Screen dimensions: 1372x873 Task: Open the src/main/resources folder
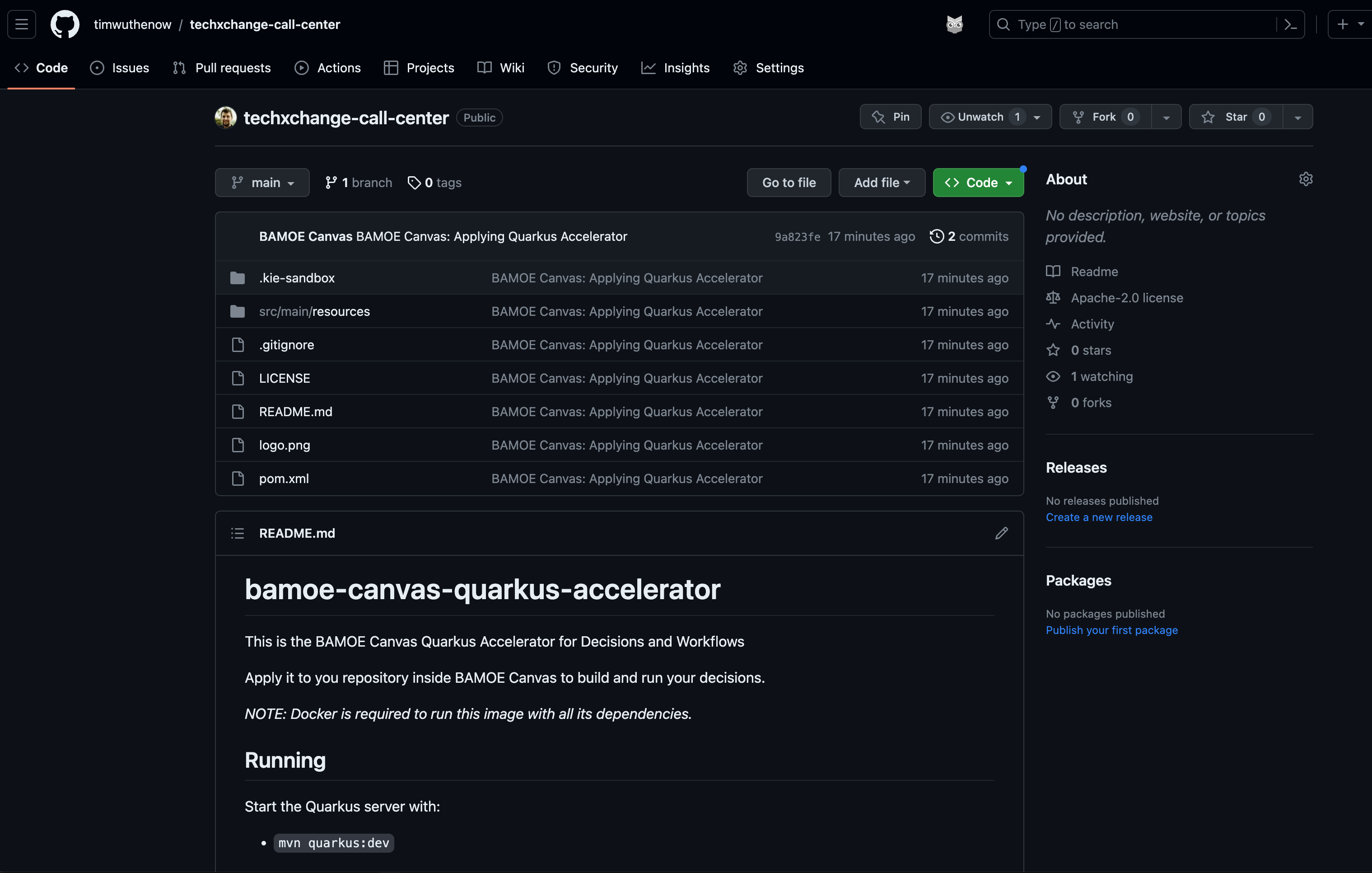point(314,311)
